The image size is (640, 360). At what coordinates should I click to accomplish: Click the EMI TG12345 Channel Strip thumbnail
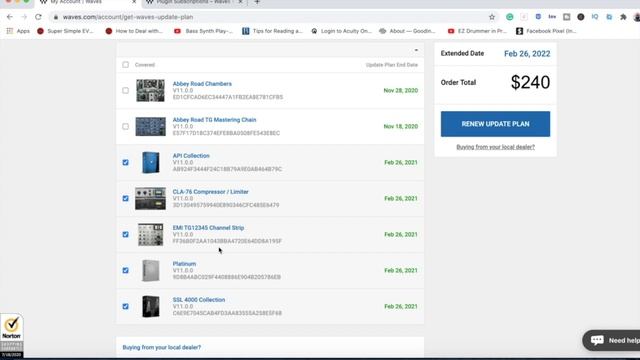click(151, 234)
